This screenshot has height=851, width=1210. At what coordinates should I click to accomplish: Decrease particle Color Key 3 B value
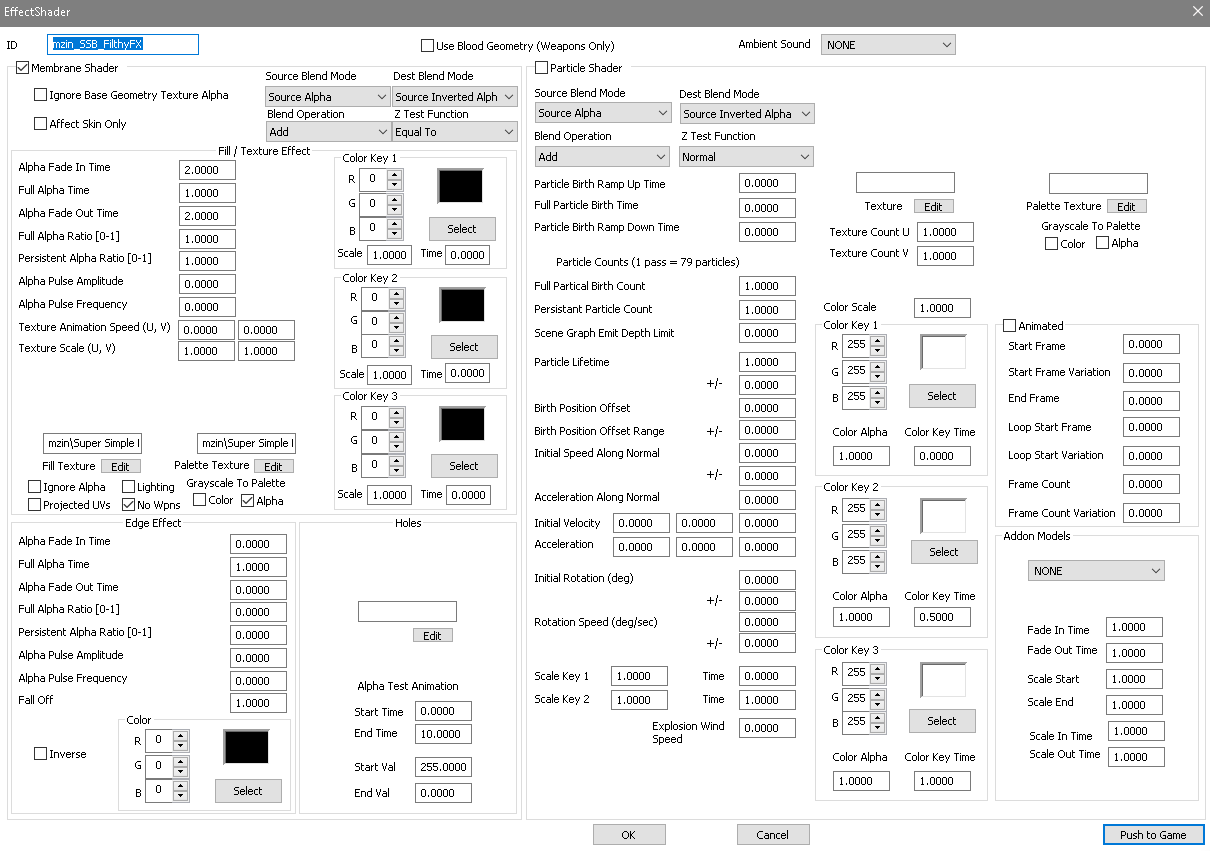tap(878, 726)
